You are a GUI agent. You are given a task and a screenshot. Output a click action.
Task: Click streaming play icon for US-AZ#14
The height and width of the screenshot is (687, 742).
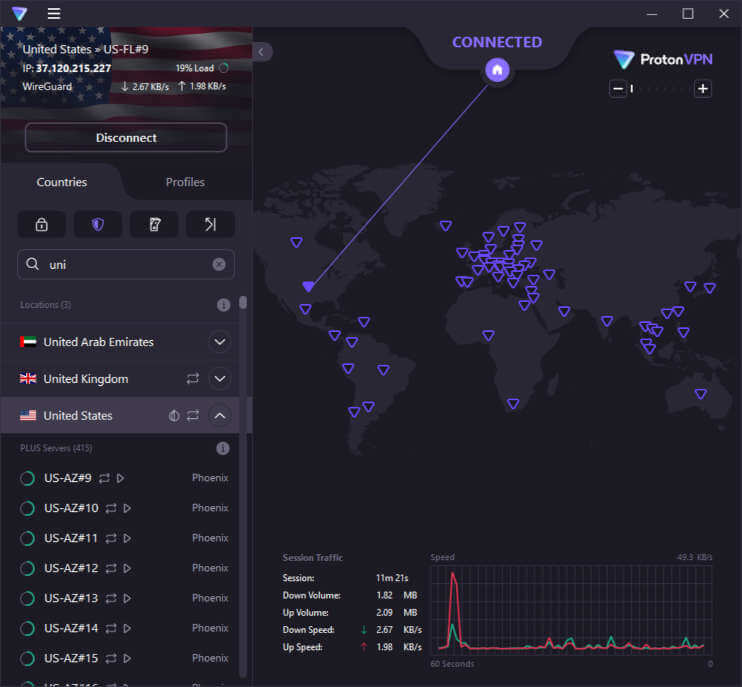tap(127, 628)
